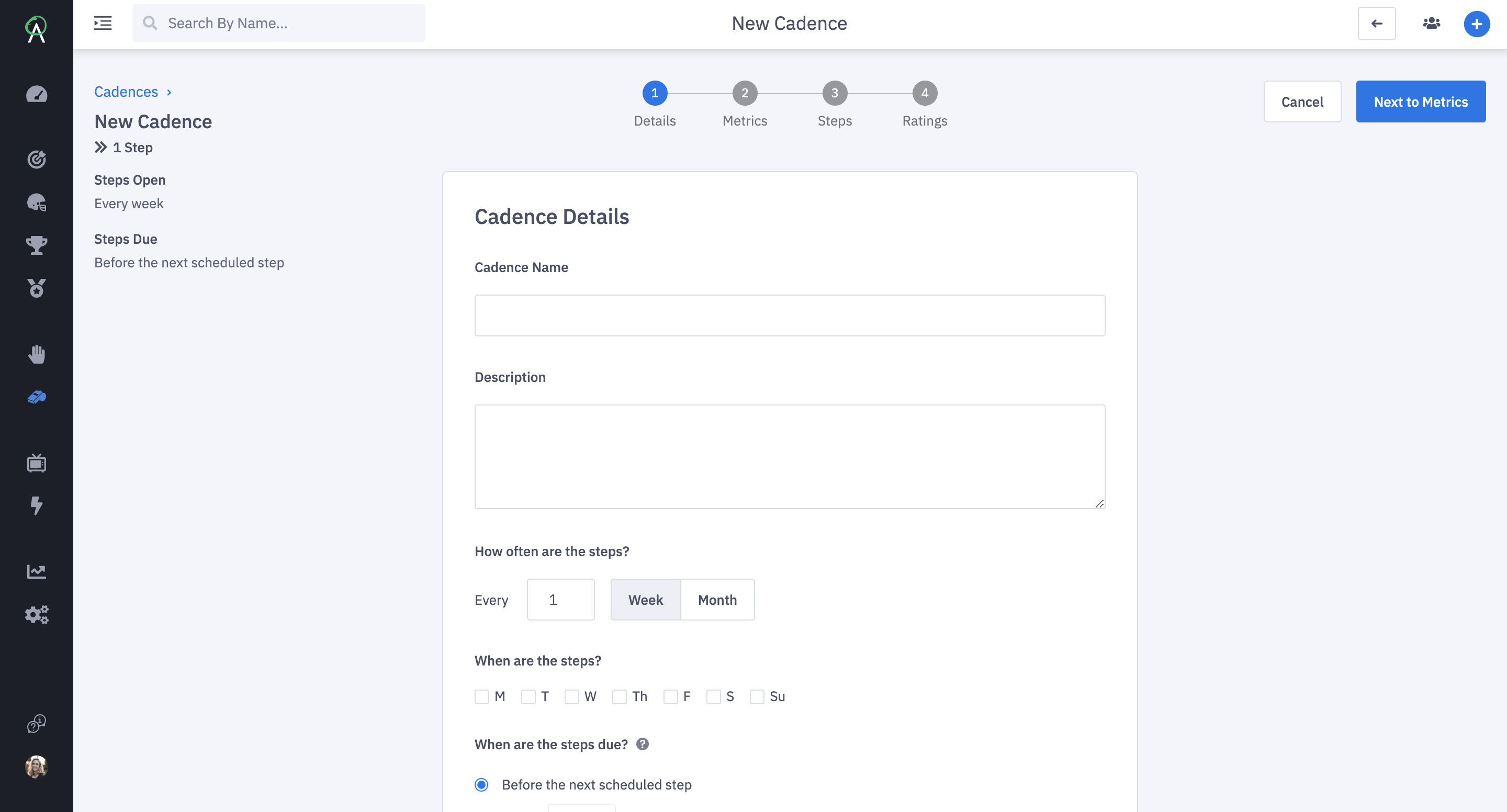Check the Monday (M) checkbox

pos(481,697)
